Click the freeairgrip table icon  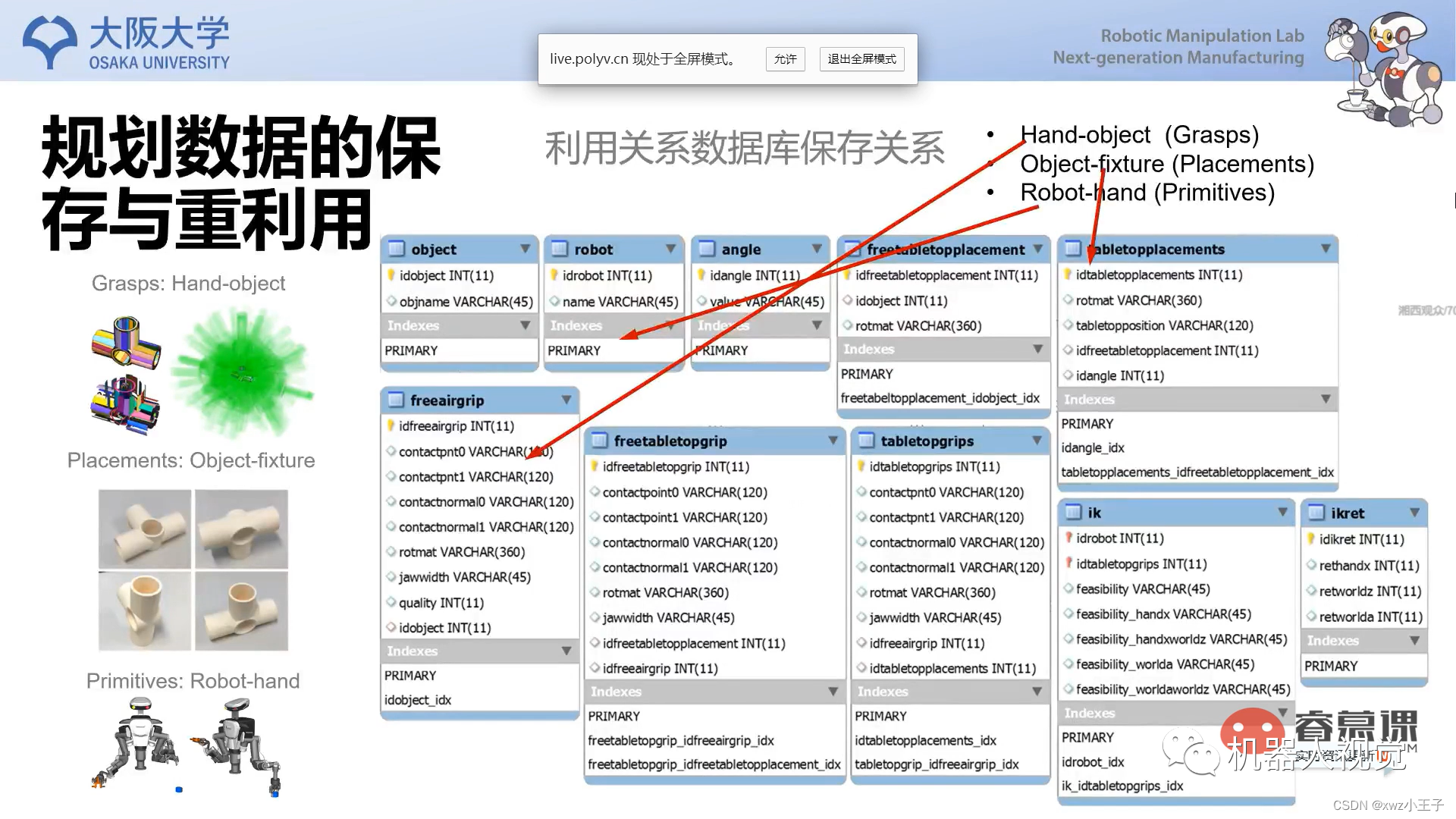(396, 400)
